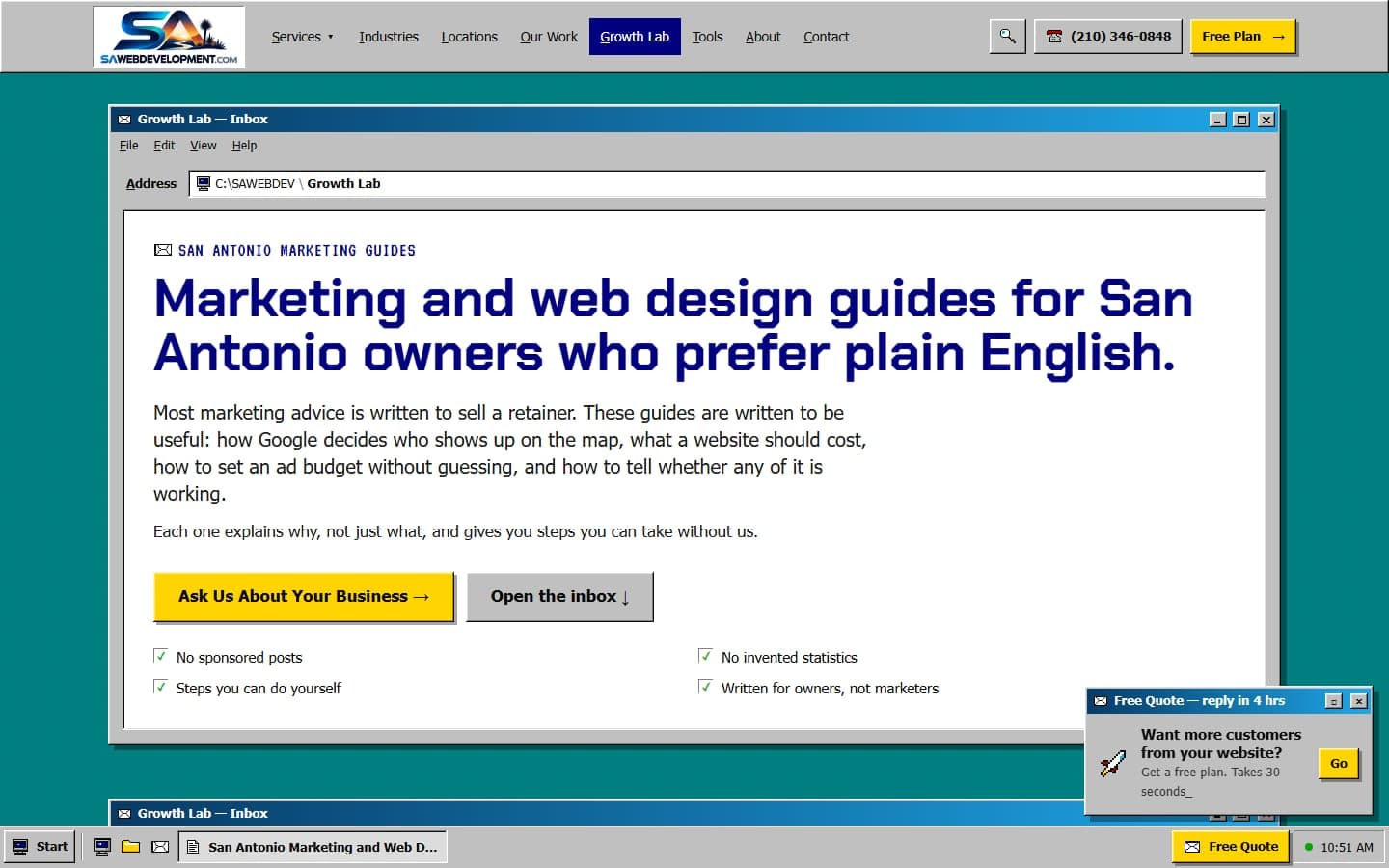
Task: Toggle the No sponsored posts checkbox
Action: 160,656
